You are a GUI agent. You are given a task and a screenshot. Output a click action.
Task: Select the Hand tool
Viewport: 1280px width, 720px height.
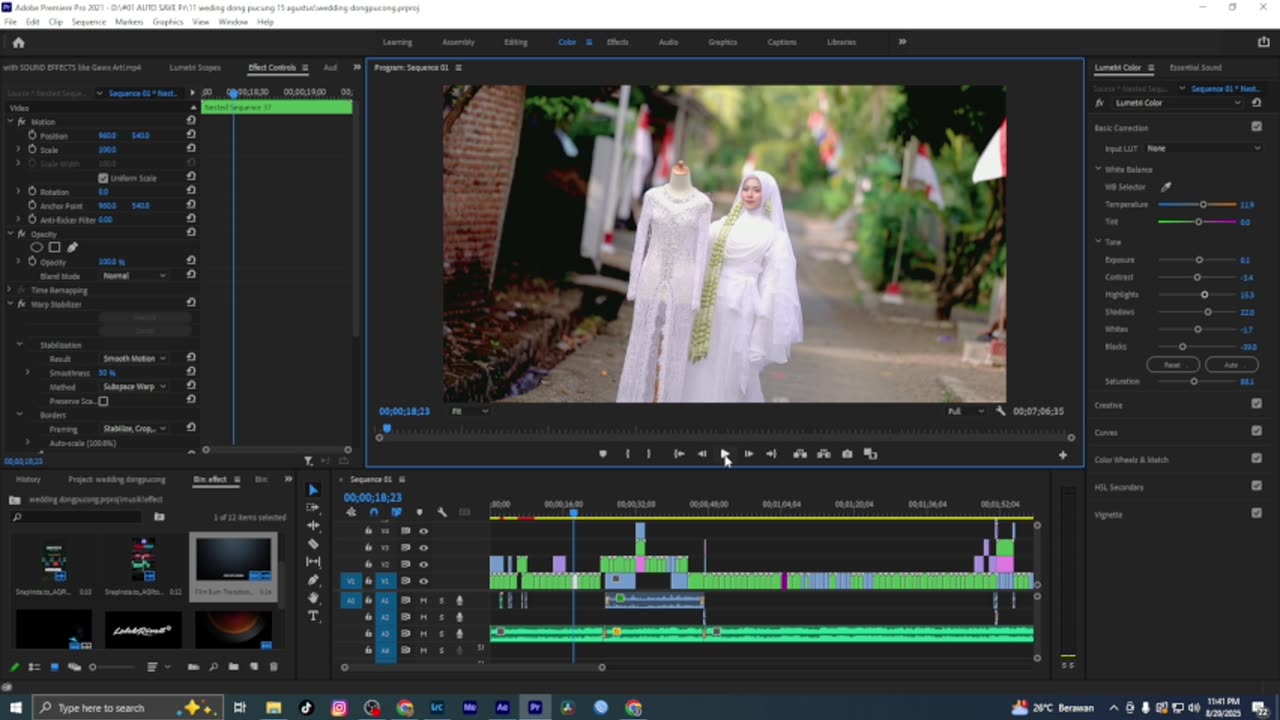(313, 598)
